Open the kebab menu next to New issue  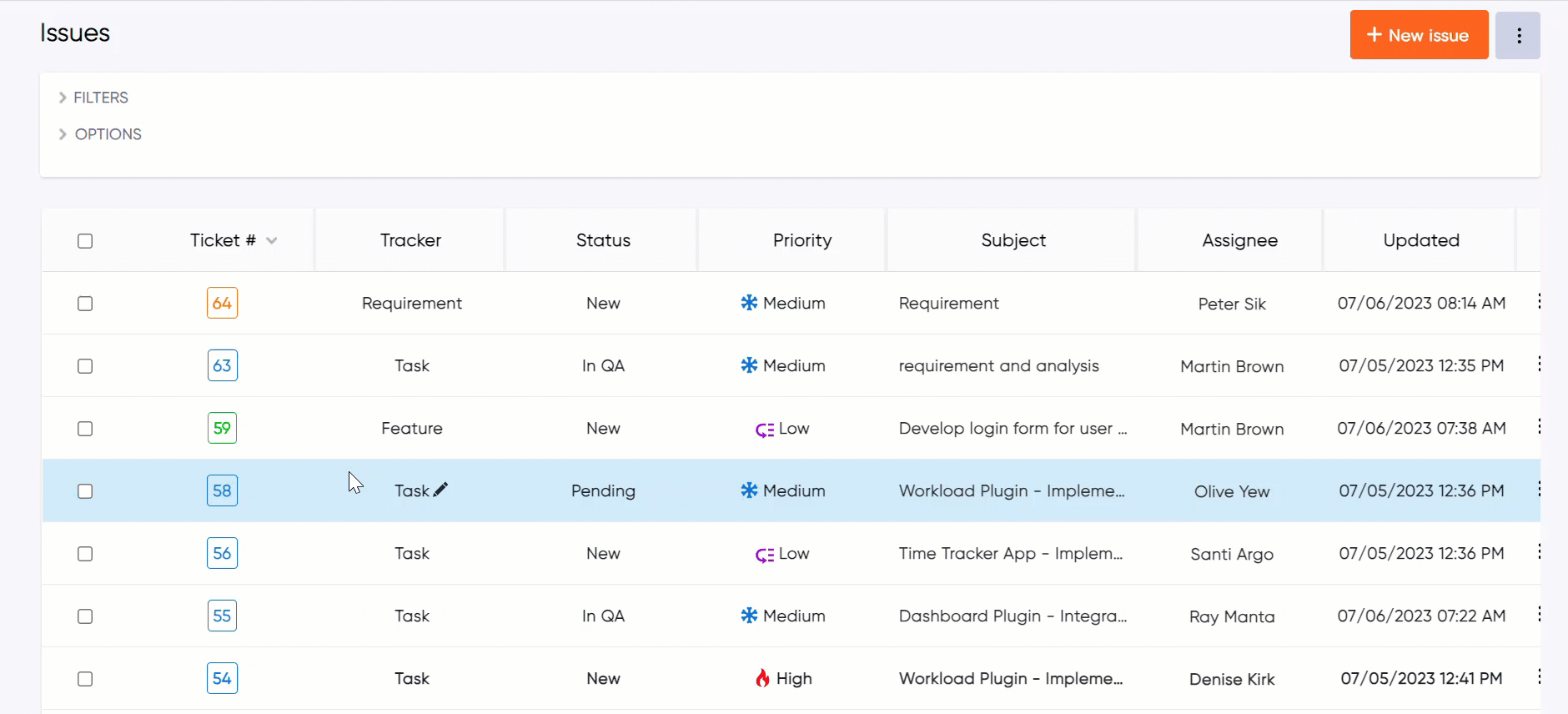tap(1518, 35)
